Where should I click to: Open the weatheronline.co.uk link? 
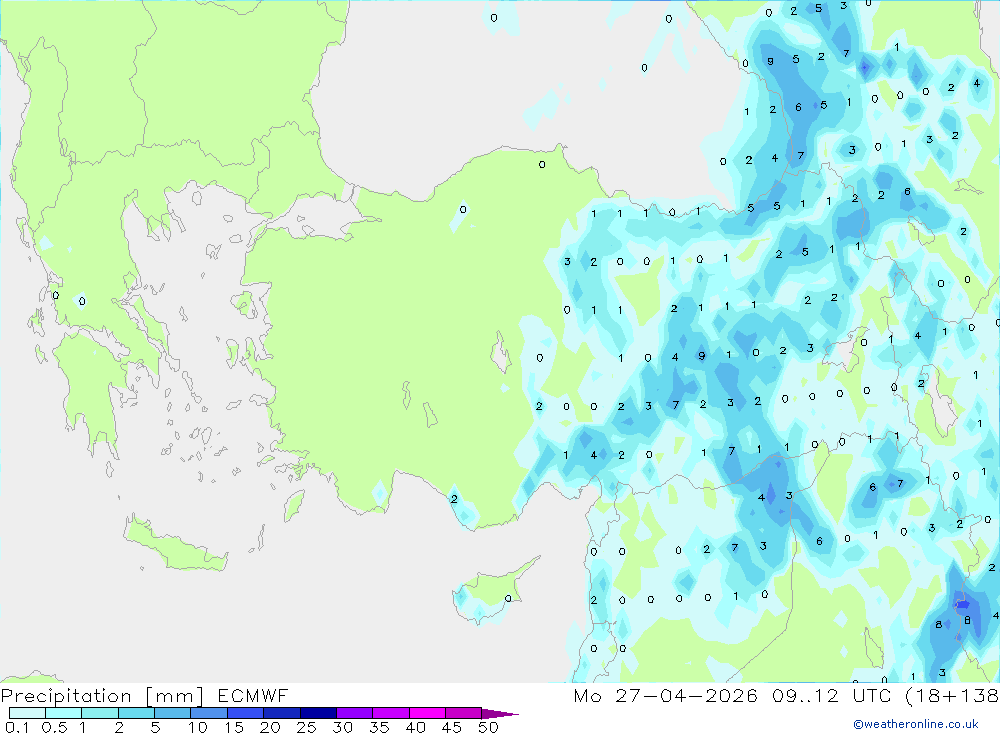pos(916,724)
